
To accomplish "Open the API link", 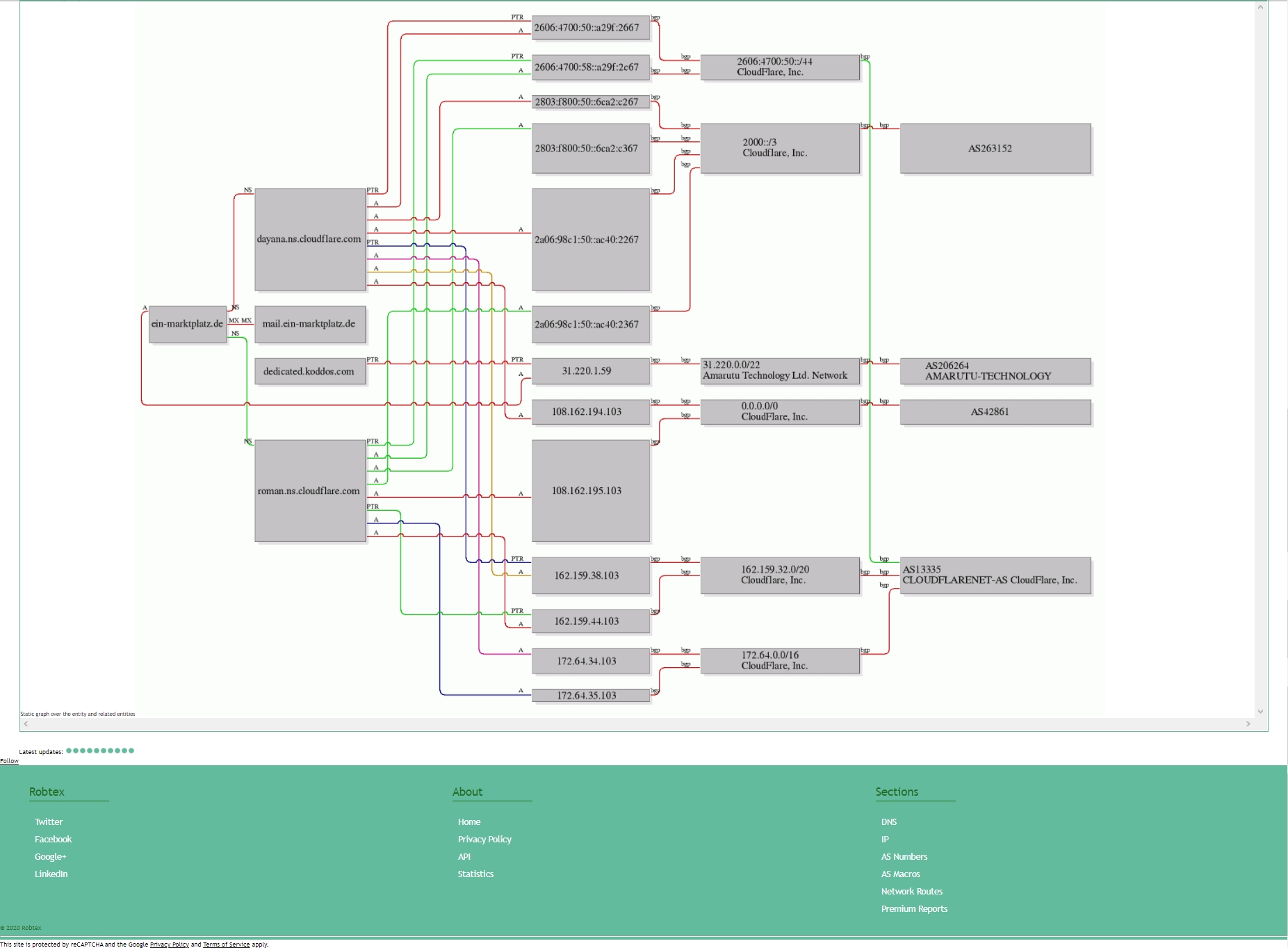I will [x=464, y=856].
